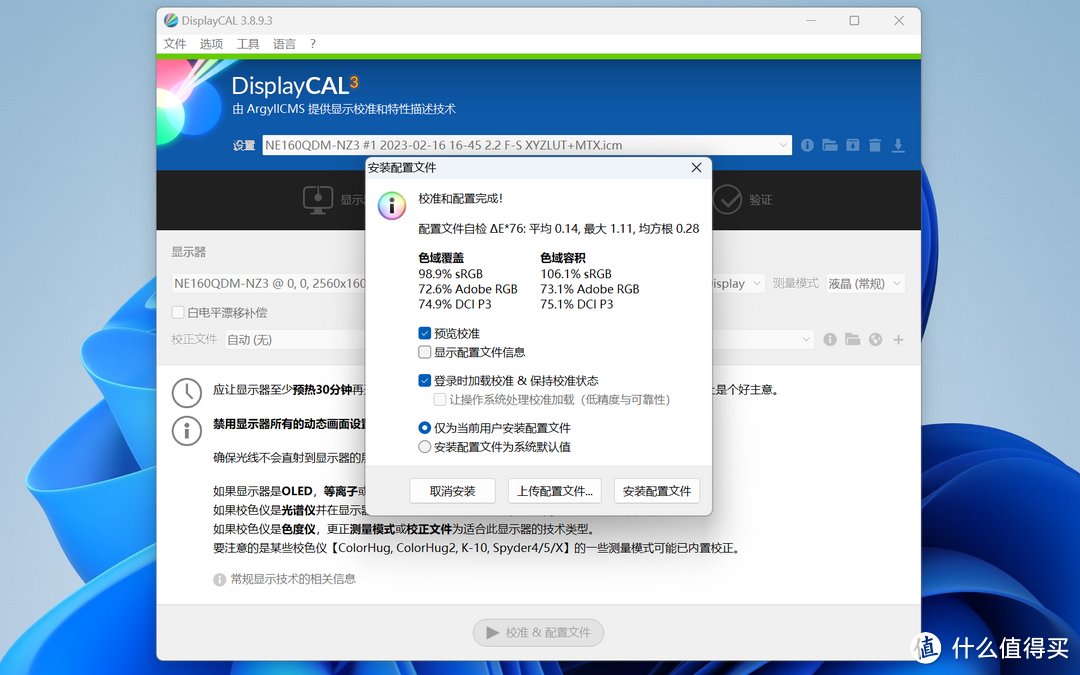Viewport: 1080px width, 675px height.
Task: Open the Verification (验证) checkmark tab
Action: [743, 199]
